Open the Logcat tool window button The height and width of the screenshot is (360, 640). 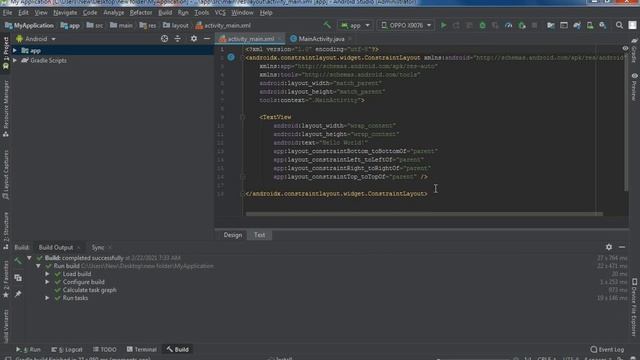(67, 349)
